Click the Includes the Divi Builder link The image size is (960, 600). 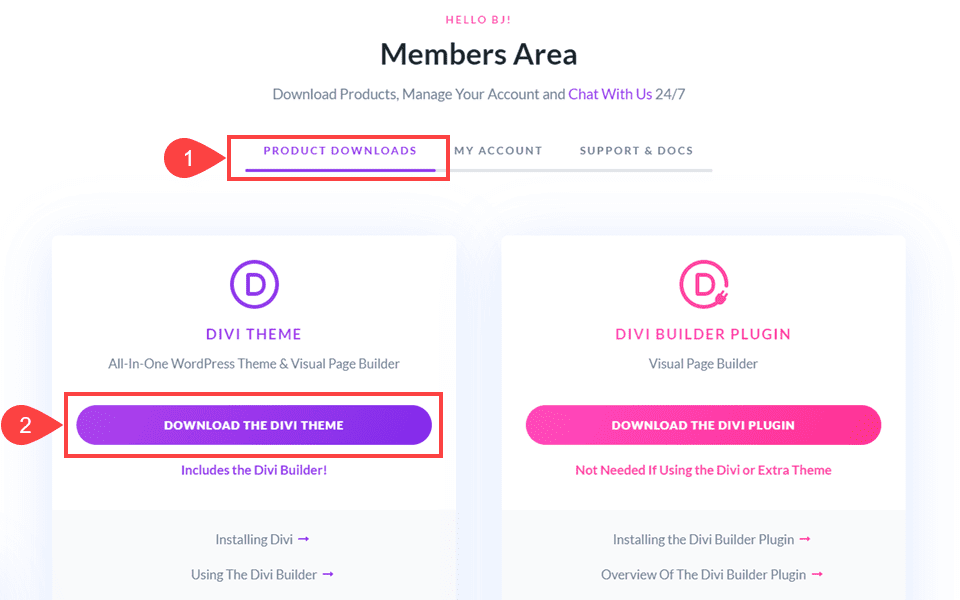pos(254,469)
